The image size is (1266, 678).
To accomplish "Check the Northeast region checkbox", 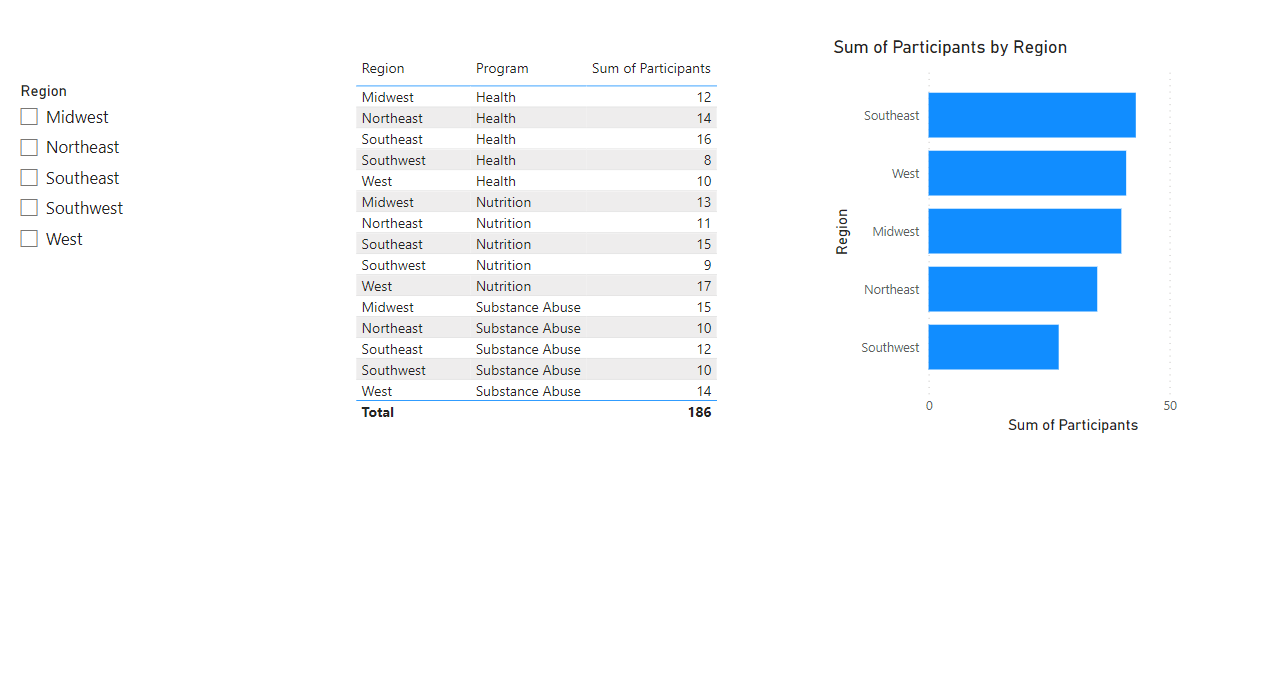I will 28,146.
